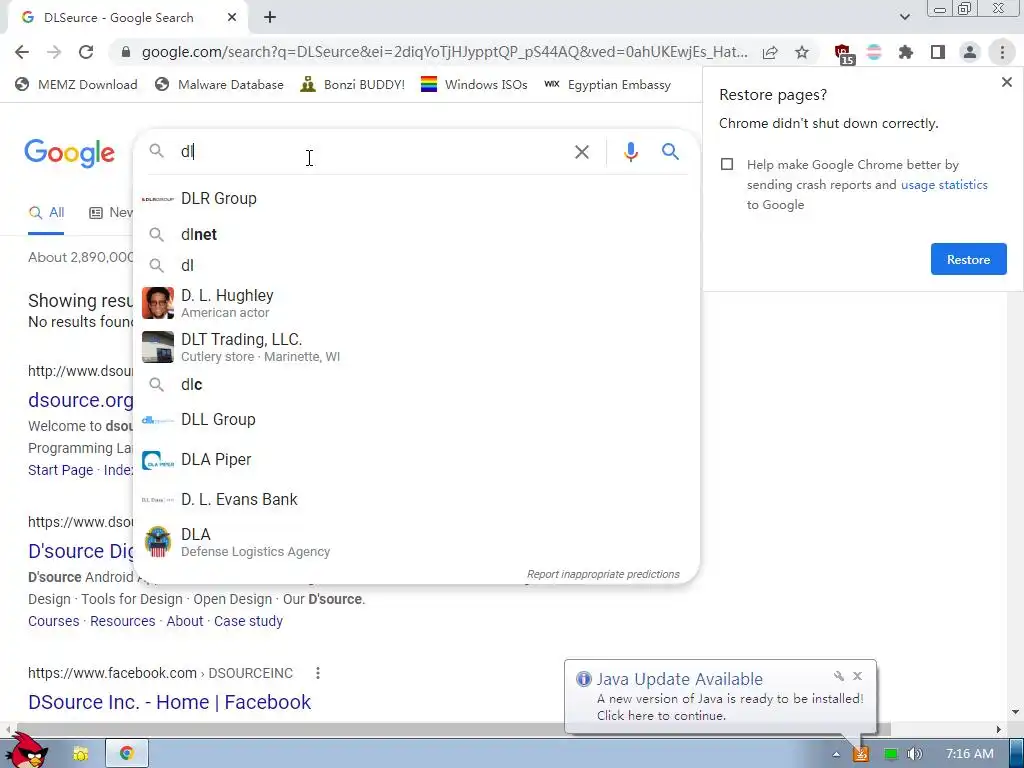Focus the Google search input field
Viewport: 1024px width, 768px height.
coord(372,152)
